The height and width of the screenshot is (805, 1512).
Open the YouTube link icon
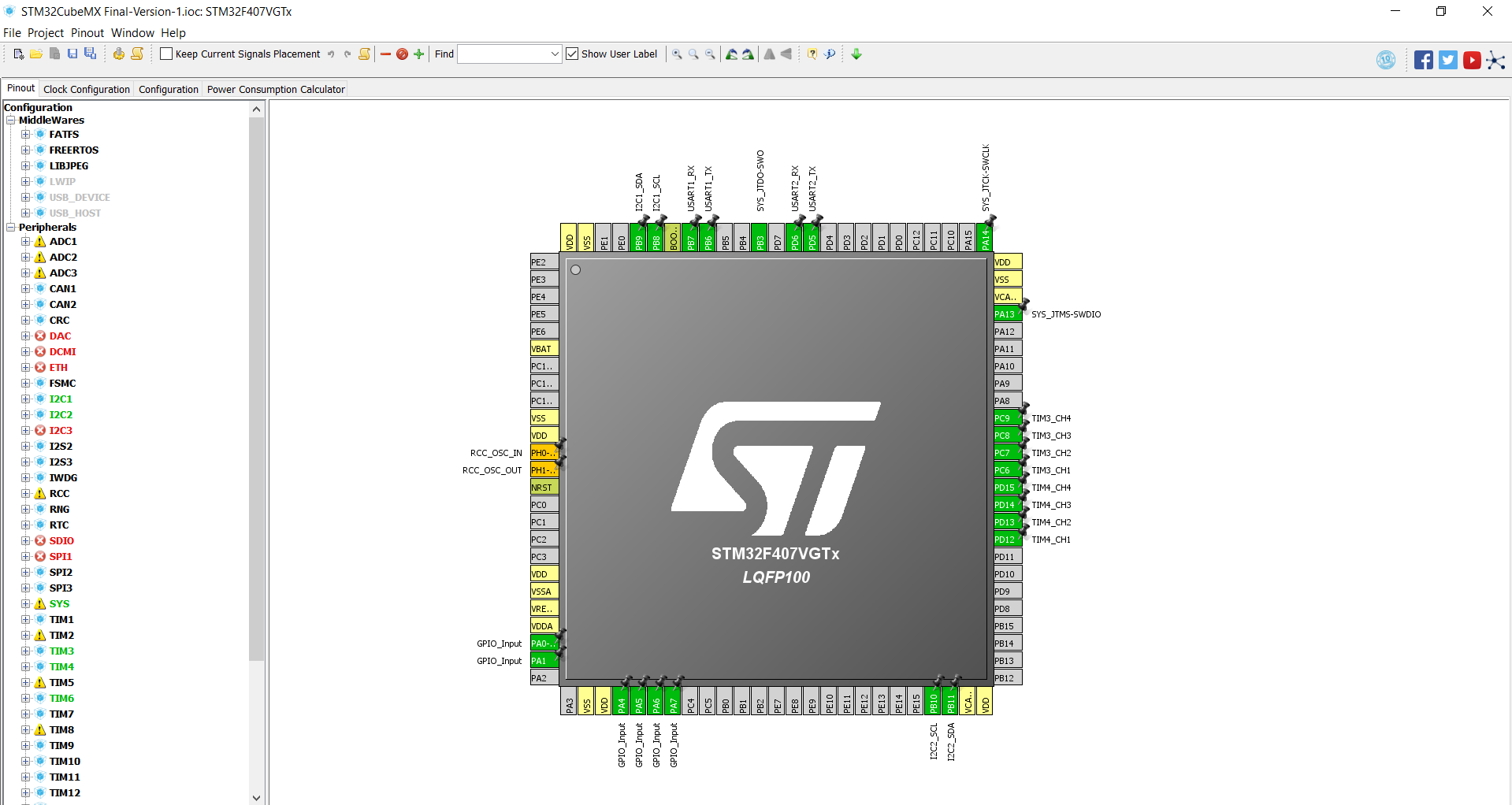tap(1471, 60)
